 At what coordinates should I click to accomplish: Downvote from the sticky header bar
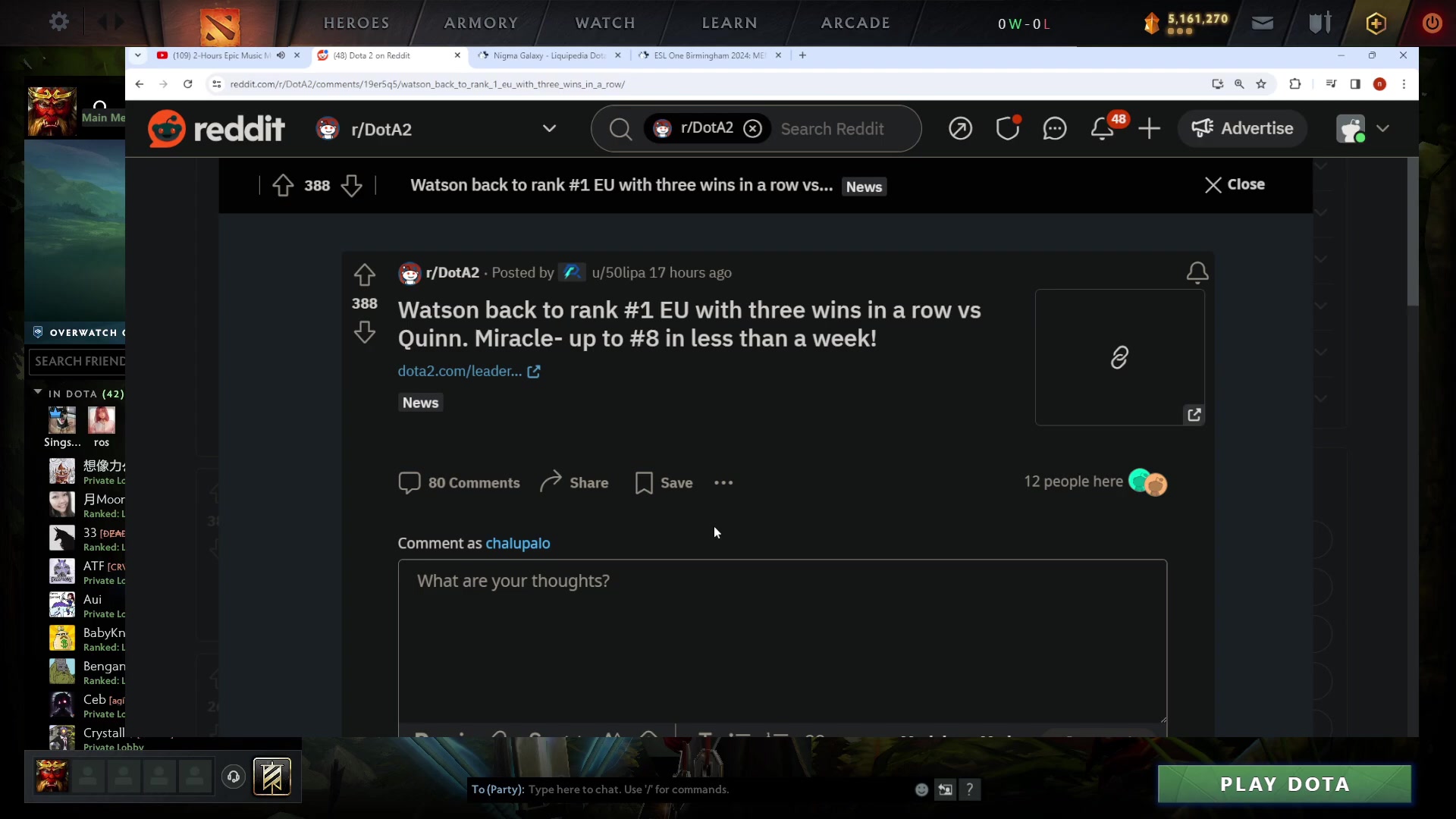tap(351, 186)
